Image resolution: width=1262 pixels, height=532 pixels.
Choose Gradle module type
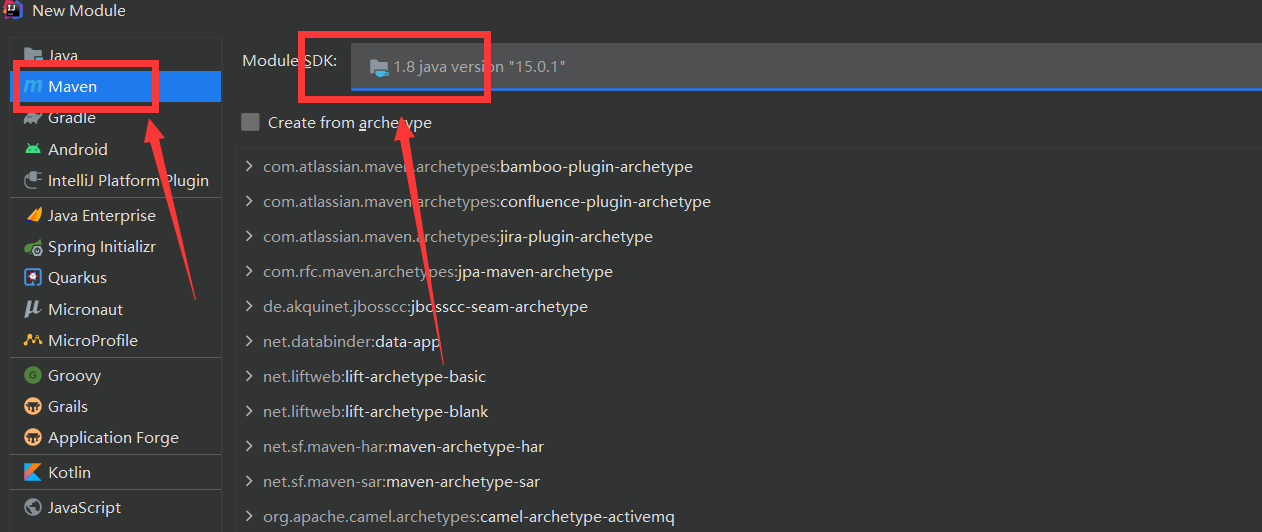pyautogui.click(x=116, y=118)
